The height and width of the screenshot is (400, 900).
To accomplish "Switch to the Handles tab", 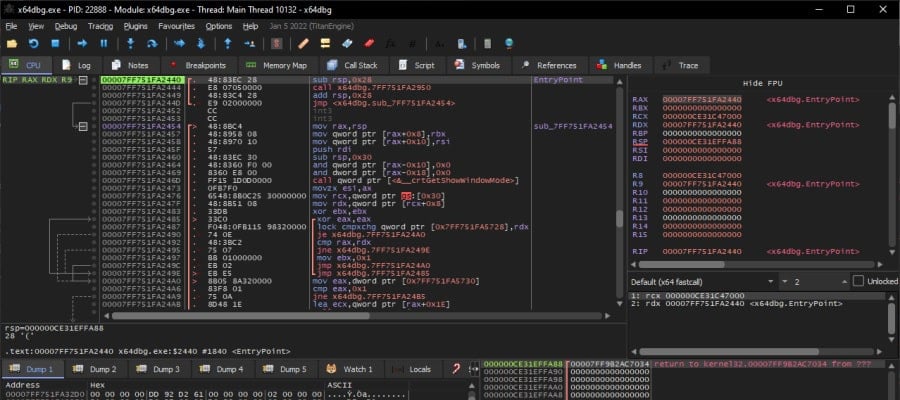I will 619,65.
